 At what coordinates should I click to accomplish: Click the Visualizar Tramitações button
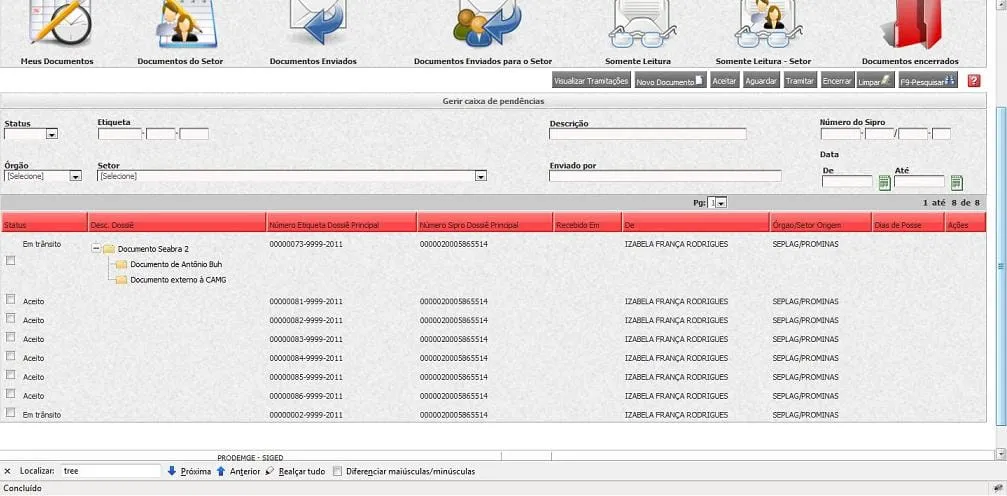click(591, 81)
